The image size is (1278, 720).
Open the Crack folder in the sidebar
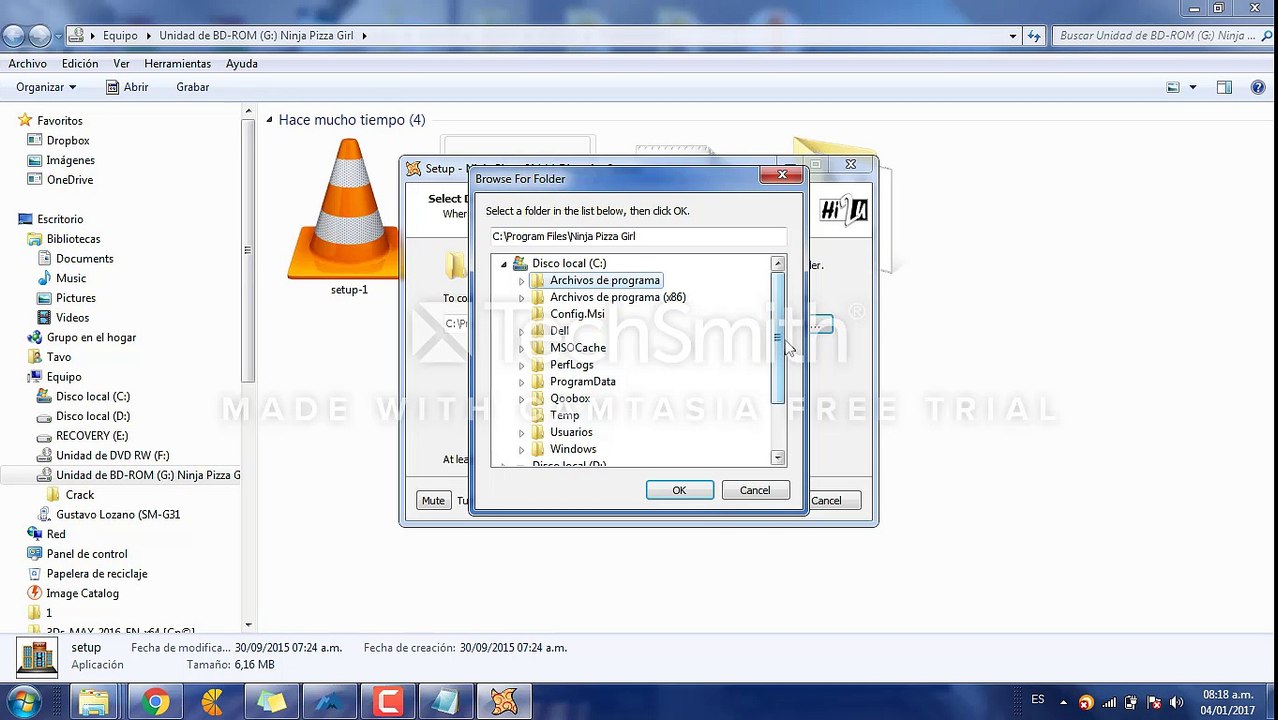[79, 495]
